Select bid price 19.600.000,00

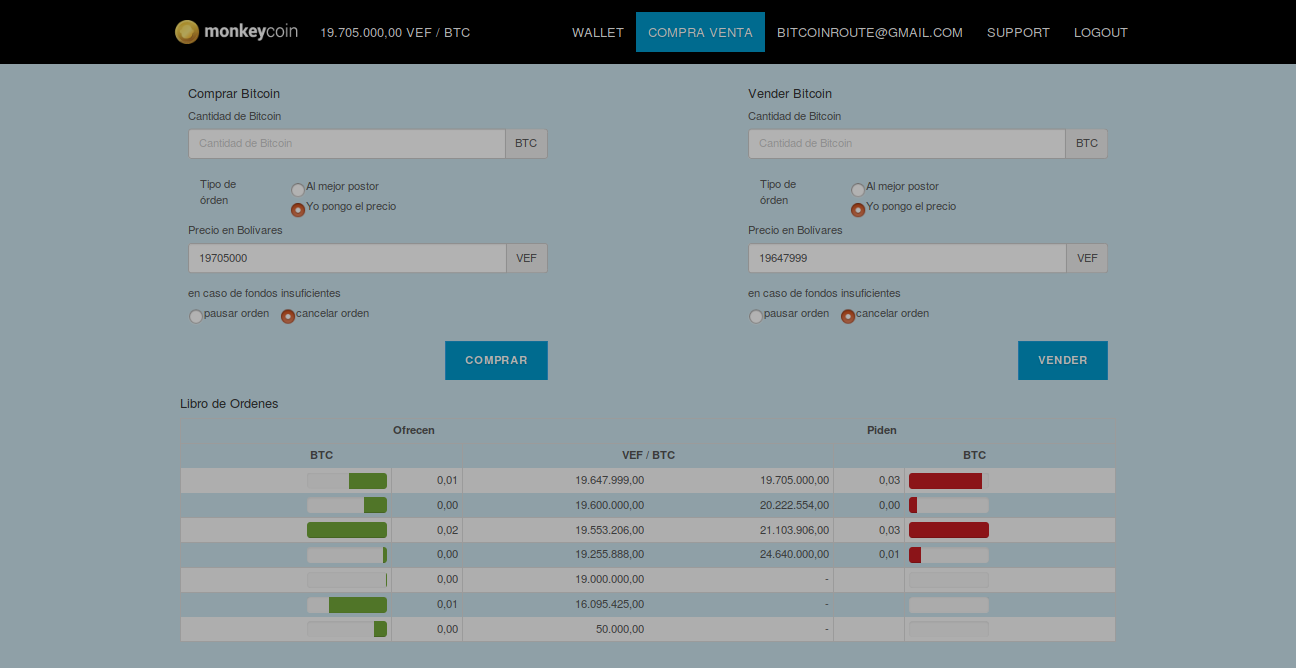coord(609,505)
